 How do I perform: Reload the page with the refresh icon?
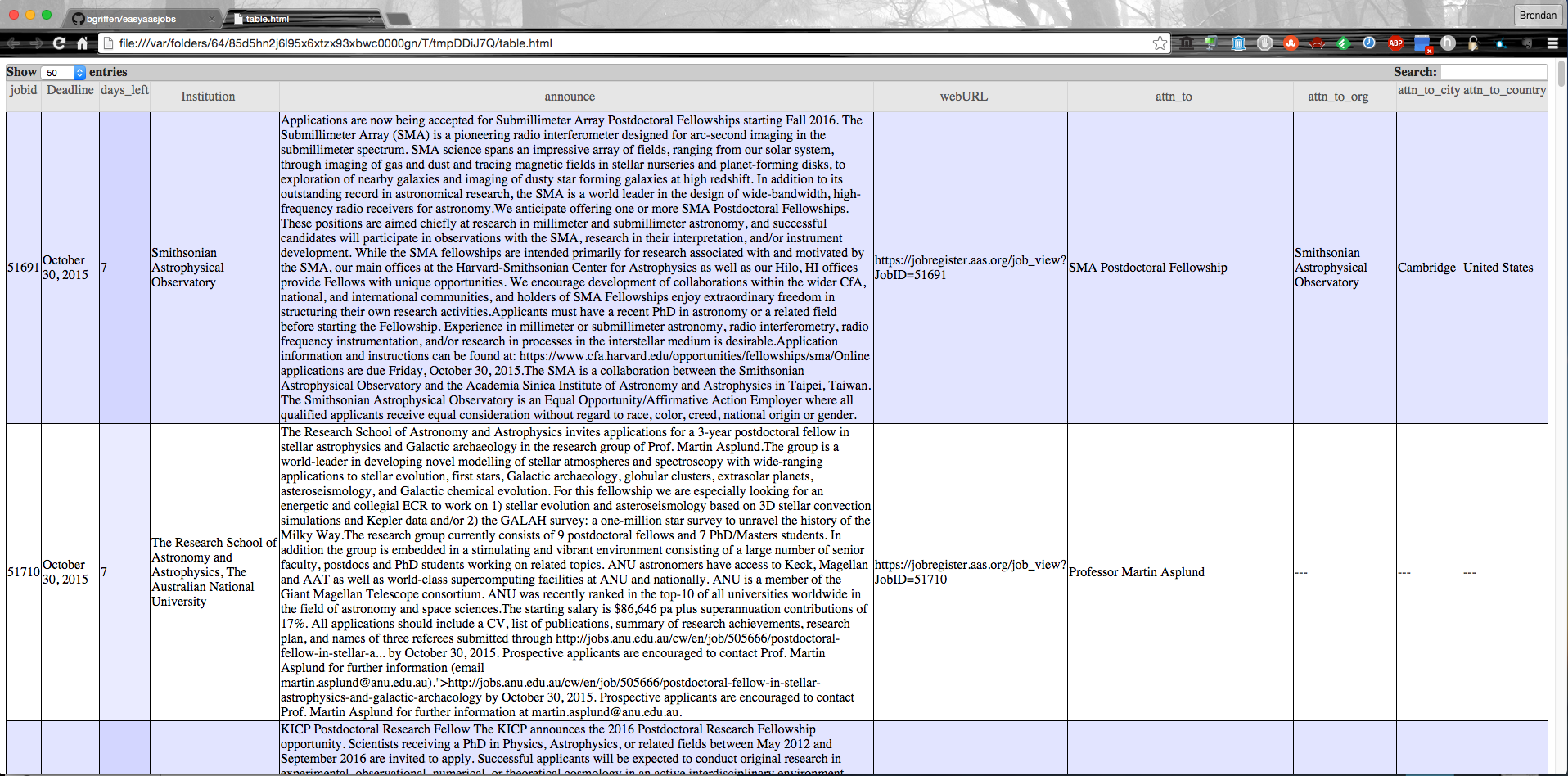[x=59, y=43]
